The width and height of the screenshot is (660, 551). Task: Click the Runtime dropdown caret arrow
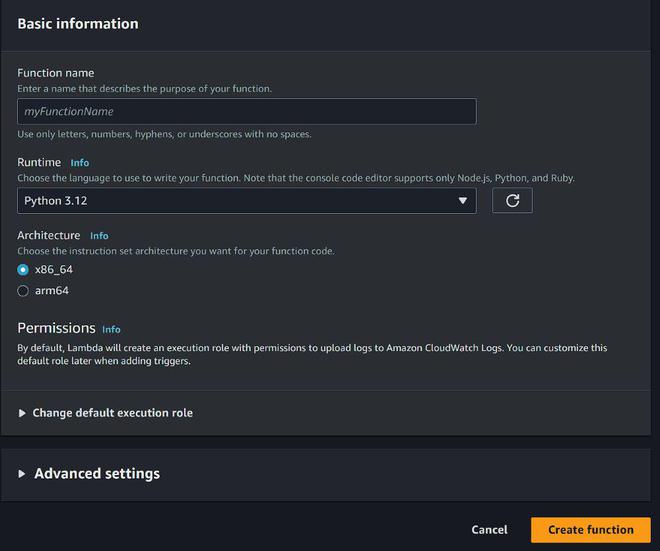coord(462,200)
